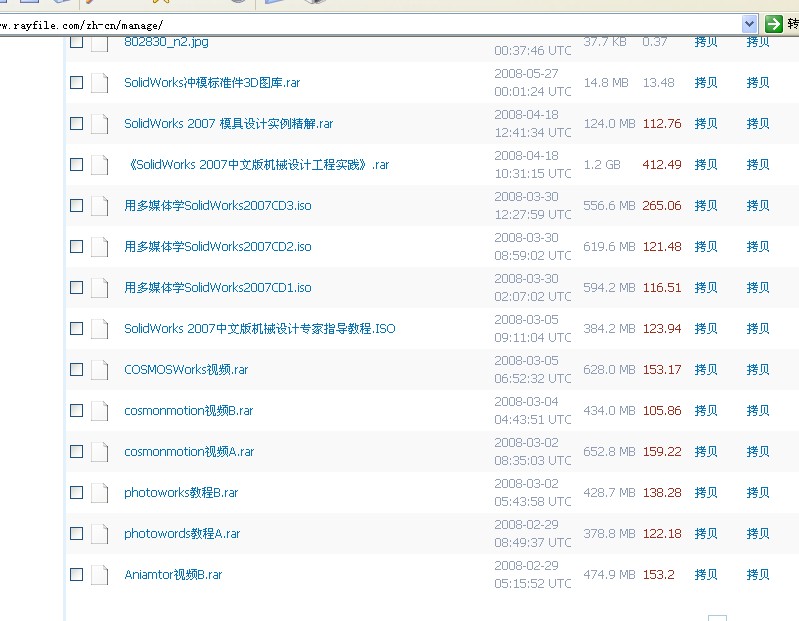
Task: Open photoworks教程B.rar file link
Action: [x=181, y=493]
